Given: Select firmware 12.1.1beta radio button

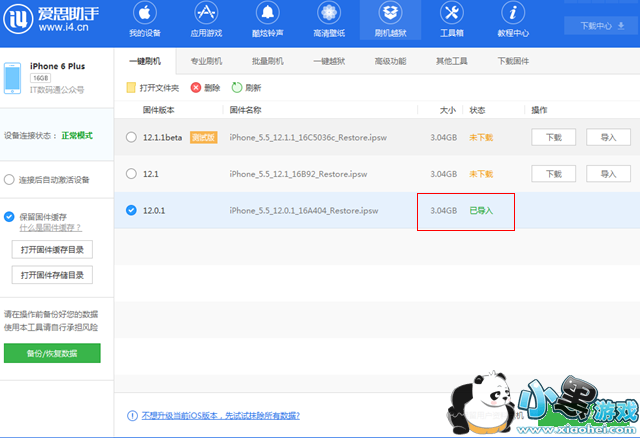Looking at the screenshot, I should click(x=132, y=137).
